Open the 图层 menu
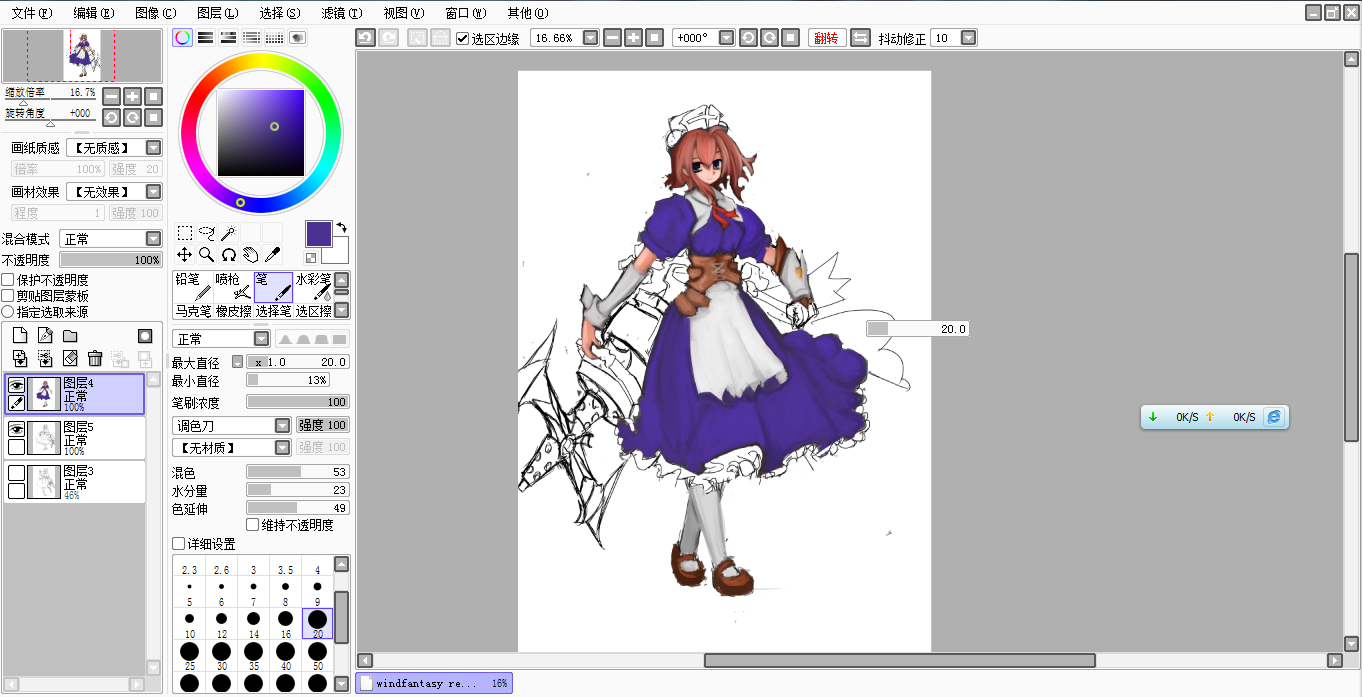 pyautogui.click(x=218, y=13)
